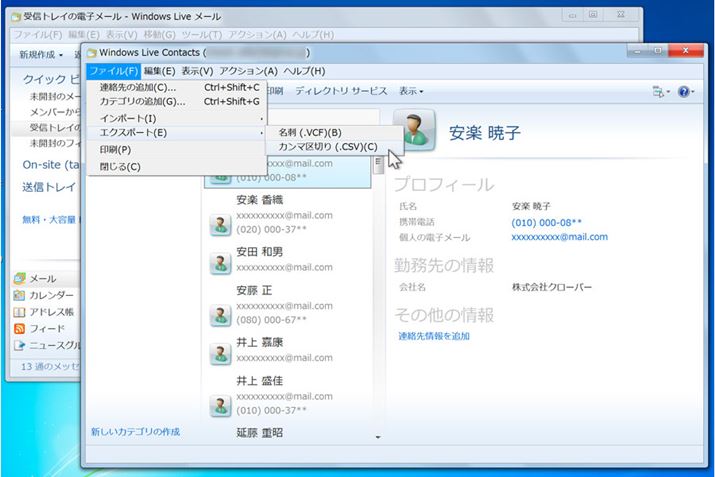Click 新規作成 dropdown in Windows Live Mail

coord(41,55)
